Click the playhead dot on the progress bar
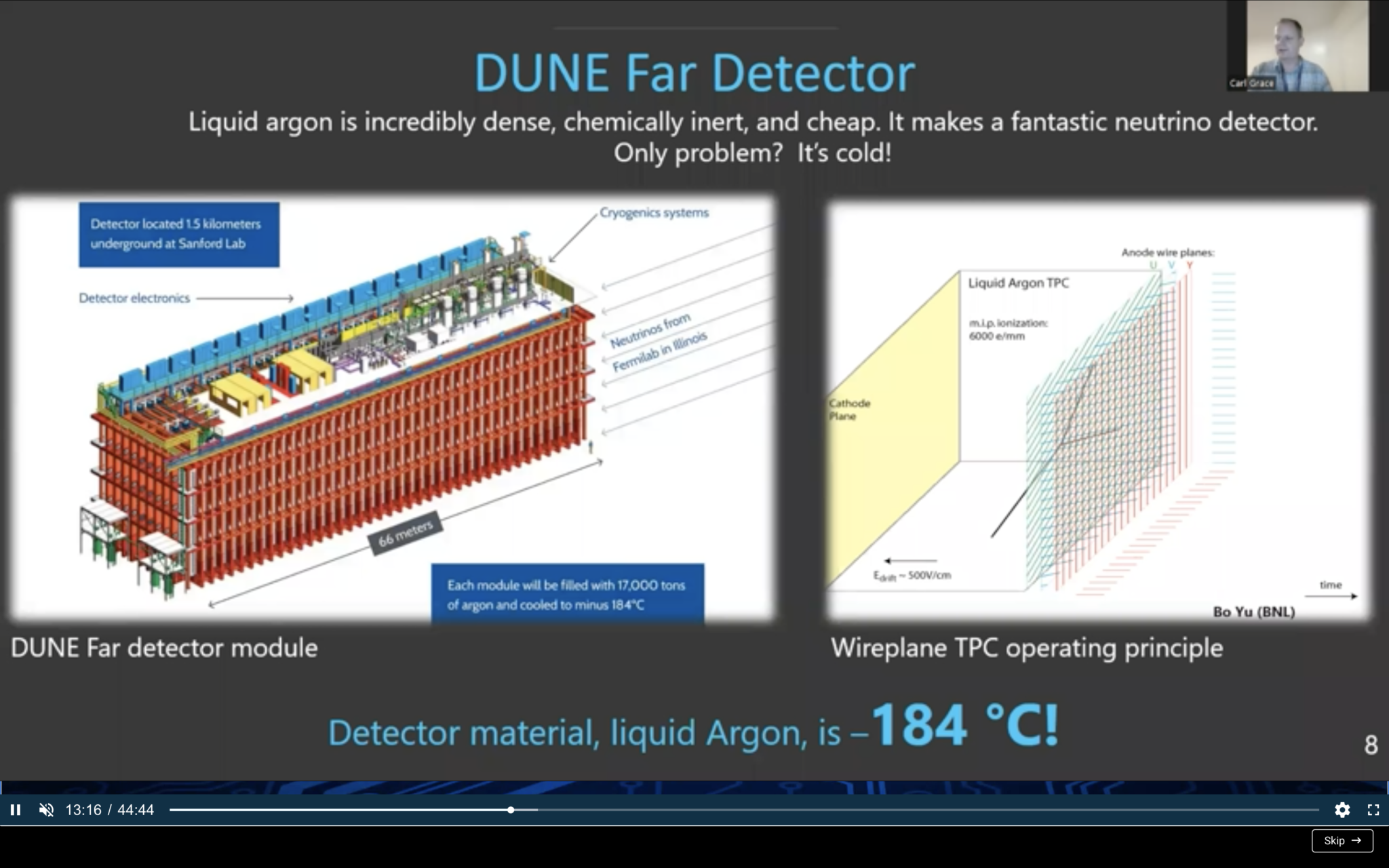Viewport: 1389px width, 868px height. point(511,810)
